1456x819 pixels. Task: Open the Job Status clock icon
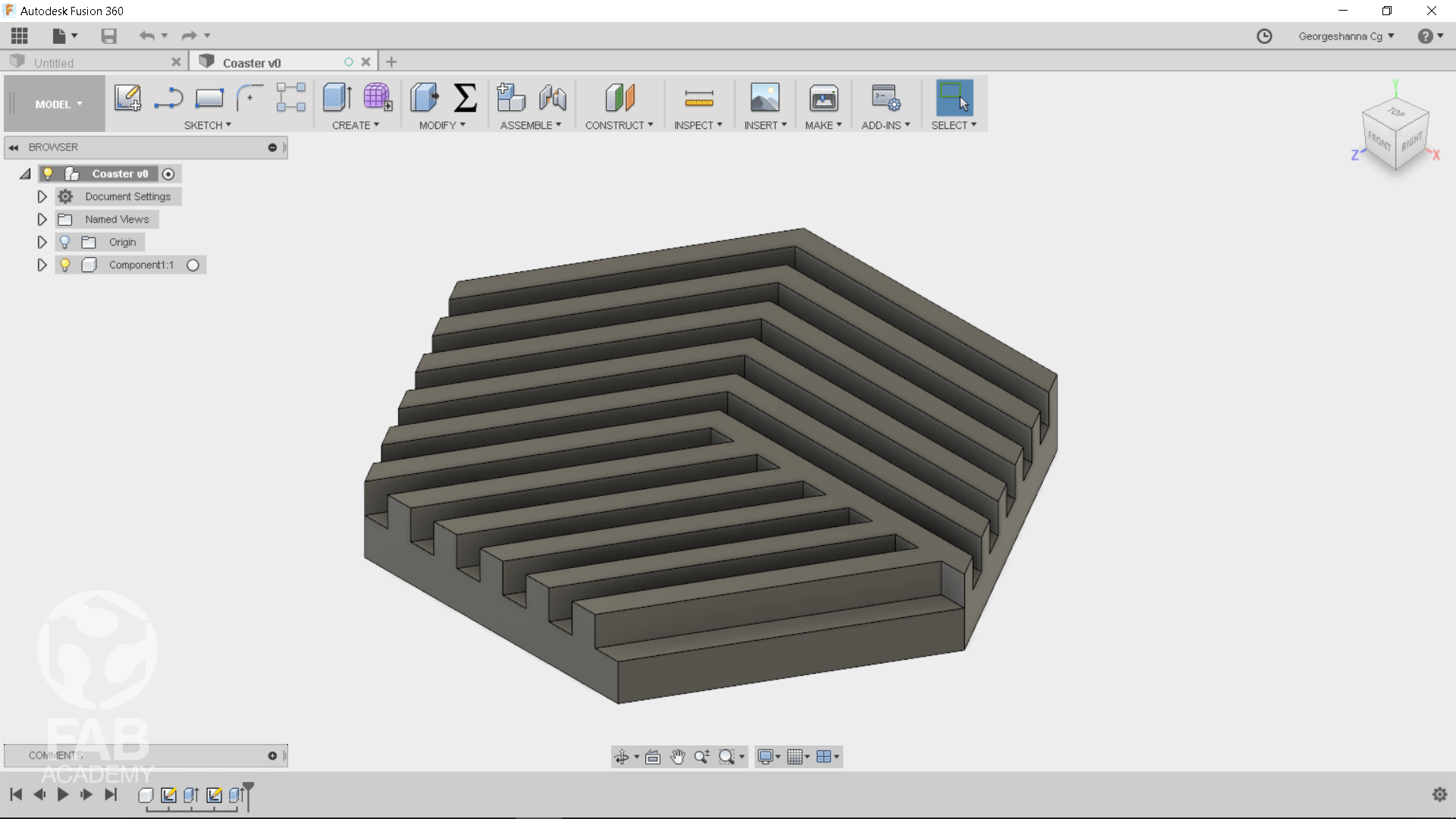[1264, 36]
